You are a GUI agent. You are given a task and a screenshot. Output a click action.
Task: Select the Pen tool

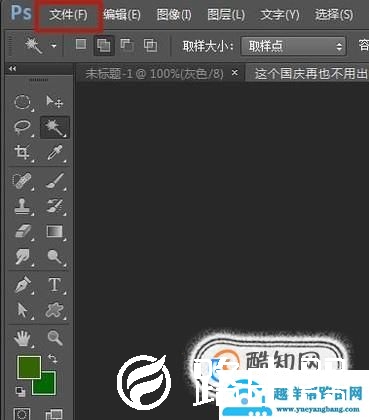(23, 285)
